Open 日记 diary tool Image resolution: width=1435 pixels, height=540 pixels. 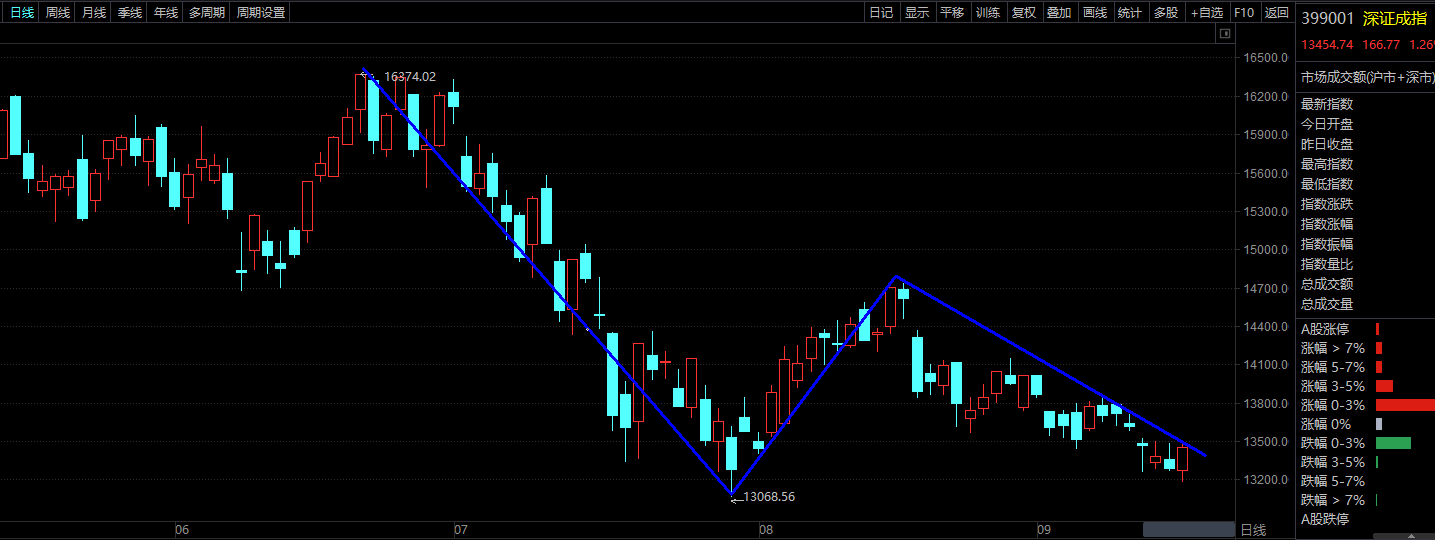(x=881, y=13)
